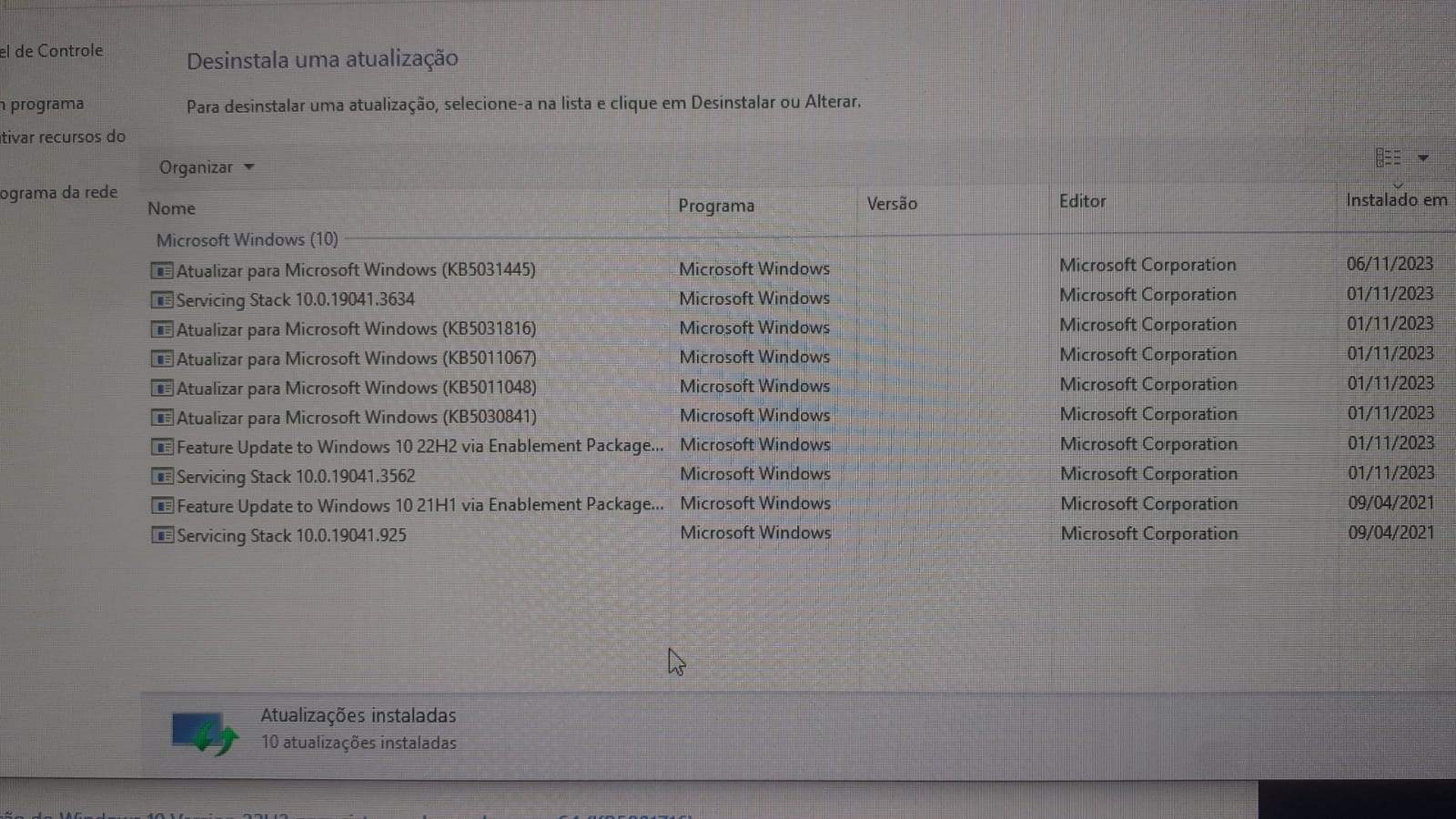Collapse the Microsoft Windows (10) group
Image resolution: width=1456 pixels, height=819 pixels.
(247, 239)
